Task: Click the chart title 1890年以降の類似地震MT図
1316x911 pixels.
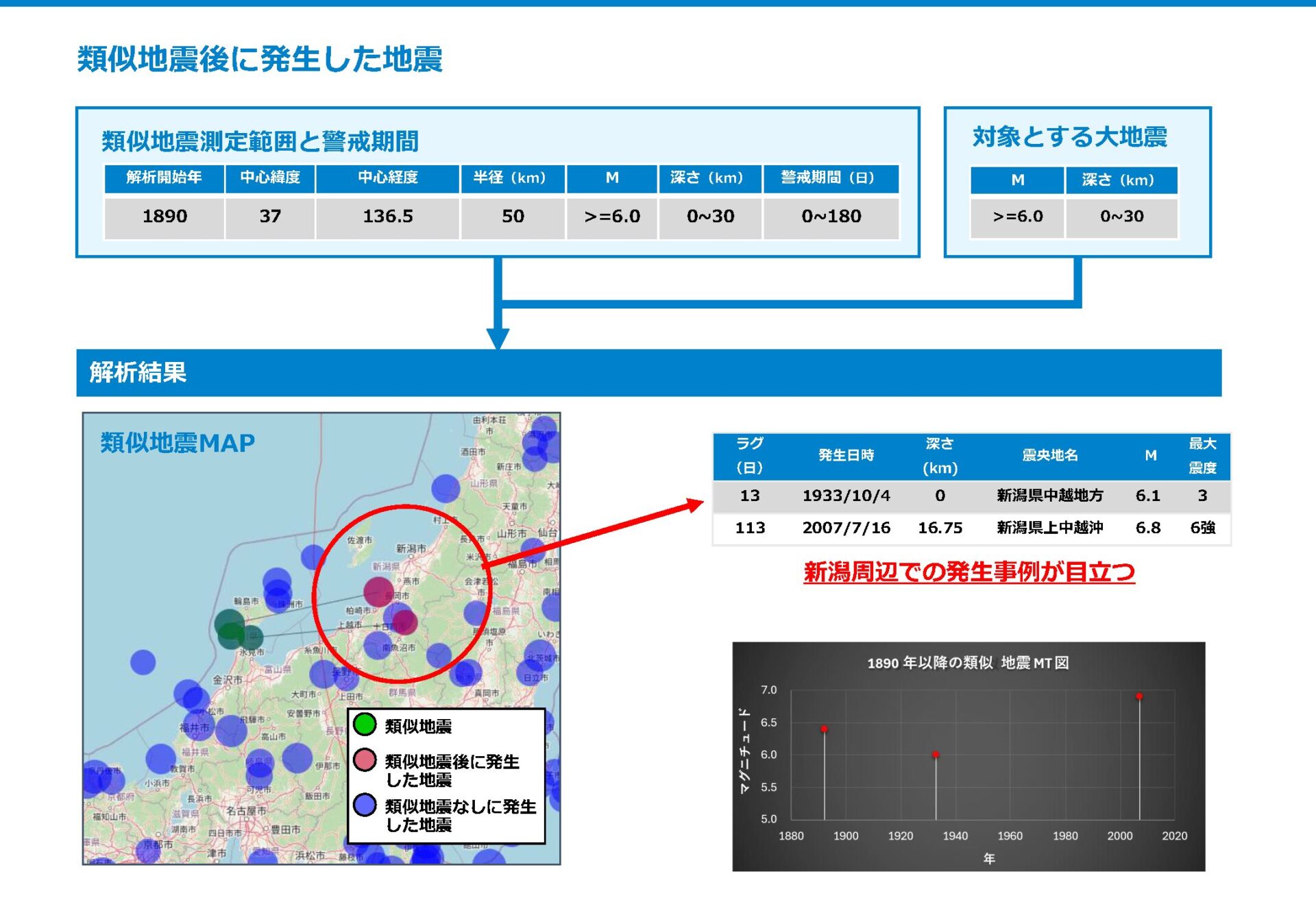Action: pos(968,663)
